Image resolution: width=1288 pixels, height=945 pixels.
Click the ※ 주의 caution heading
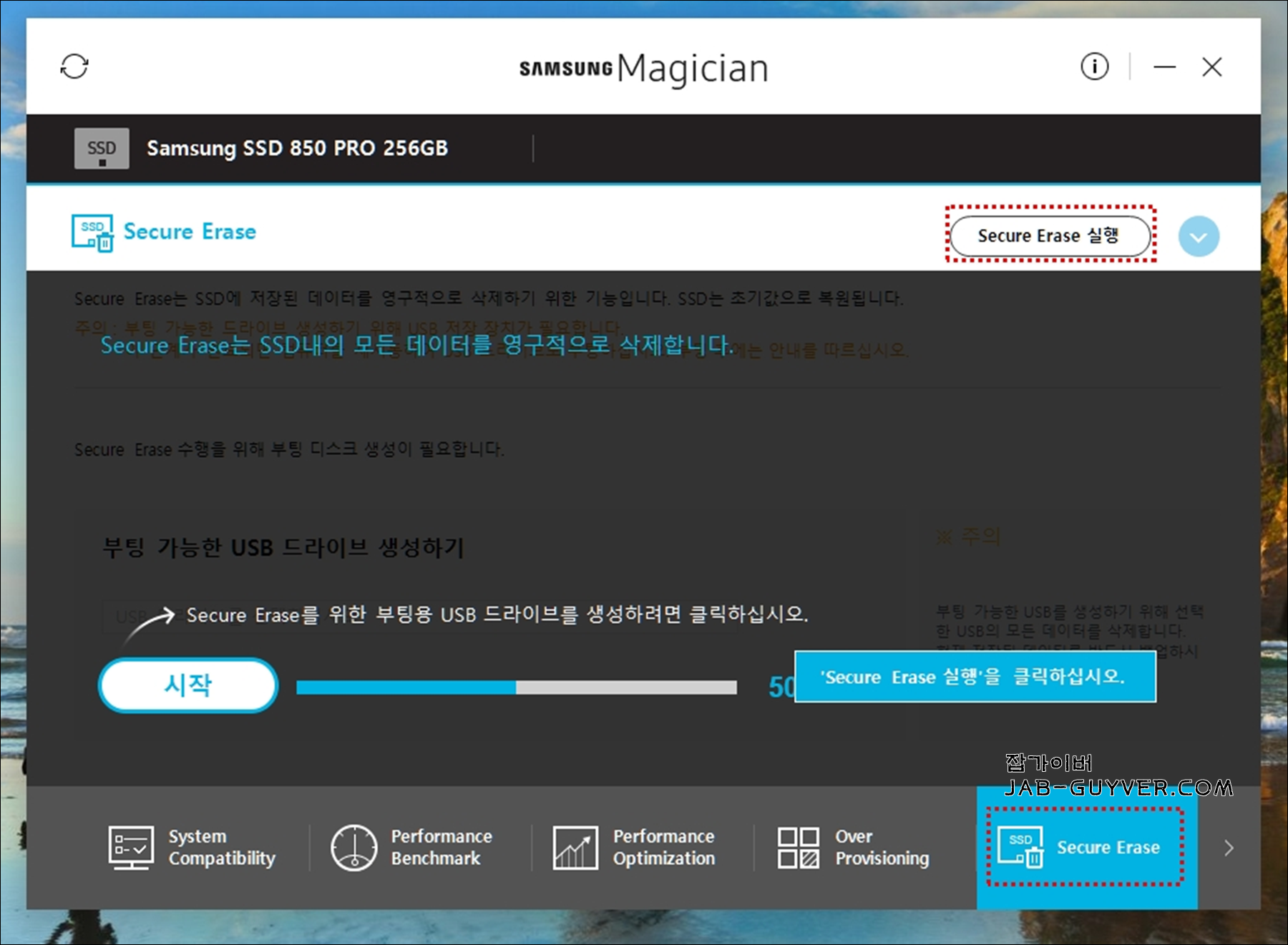968,537
